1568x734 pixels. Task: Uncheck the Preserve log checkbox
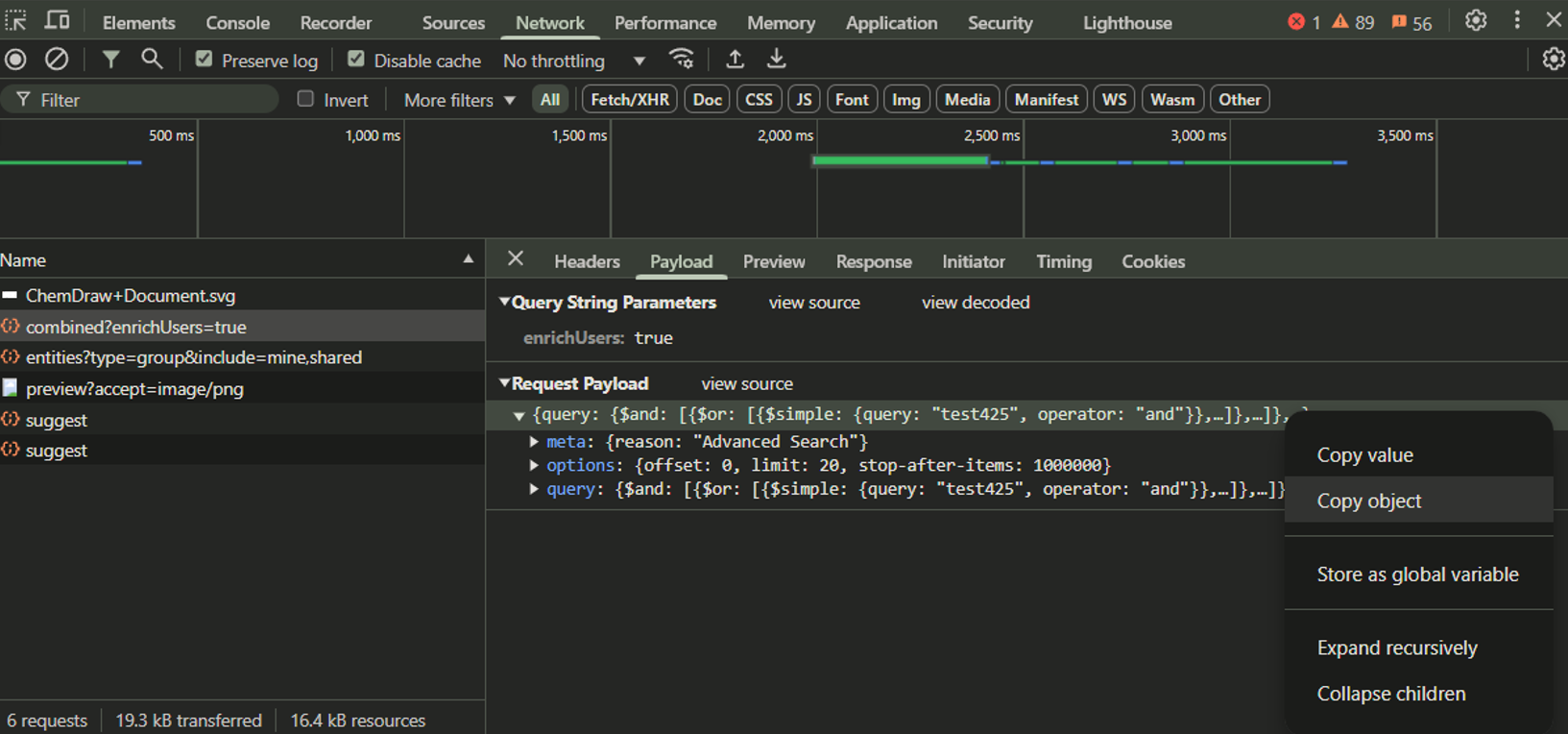(204, 60)
